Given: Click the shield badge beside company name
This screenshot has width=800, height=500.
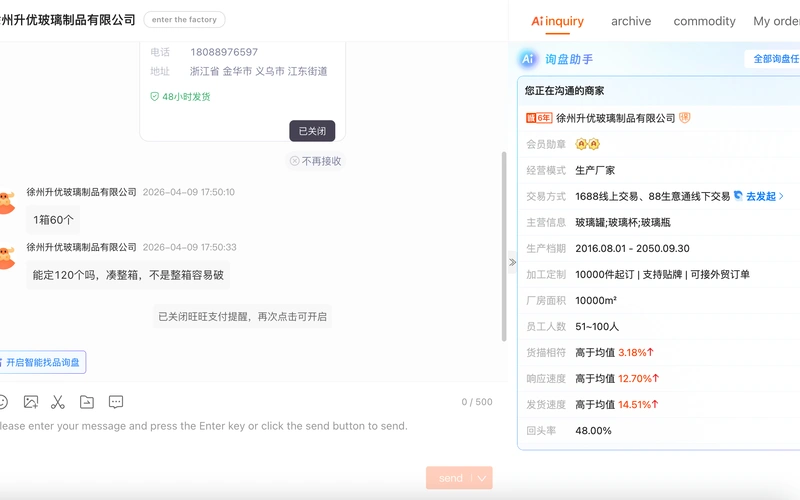Looking at the screenshot, I should (685, 118).
